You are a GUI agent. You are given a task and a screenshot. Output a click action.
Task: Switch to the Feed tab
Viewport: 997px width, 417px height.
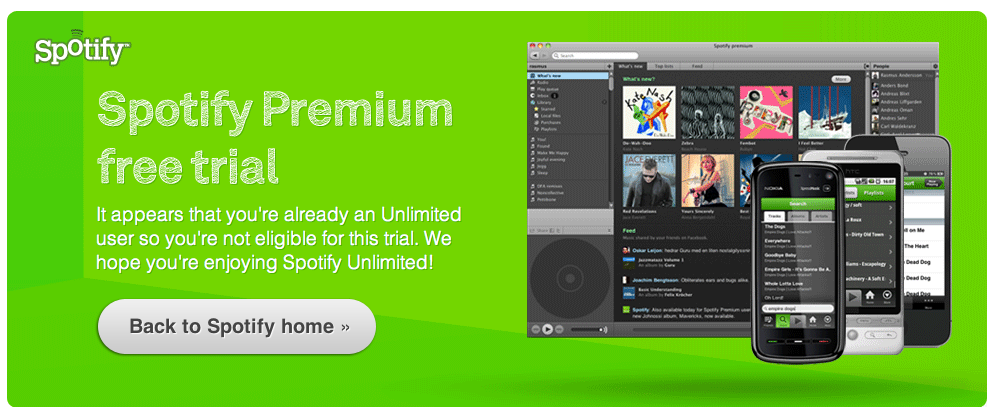697,66
